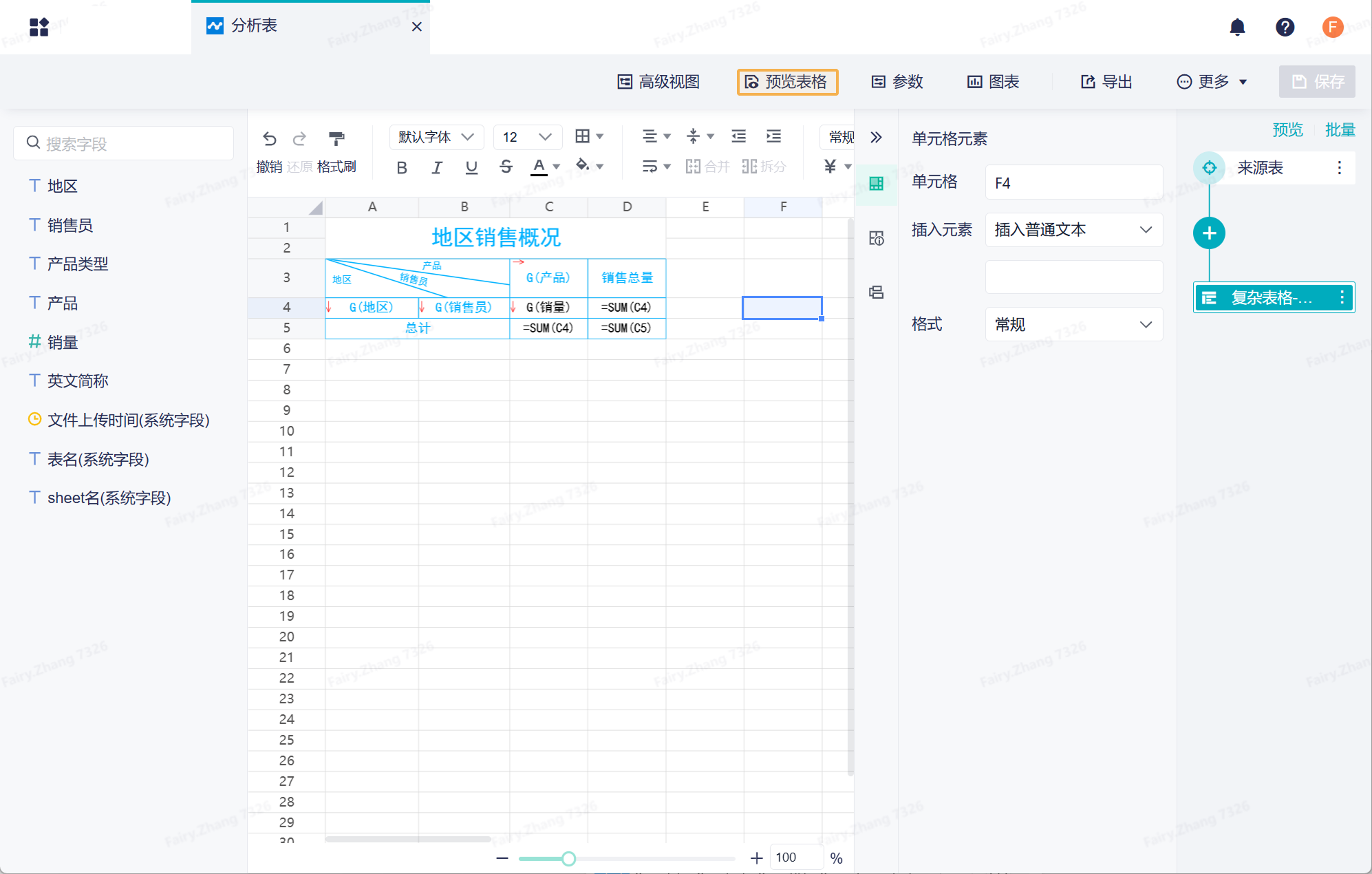Image resolution: width=1372 pixels, height=874 pixels.
Task: Open the Insert Element dropdown
Action: 1073,230
